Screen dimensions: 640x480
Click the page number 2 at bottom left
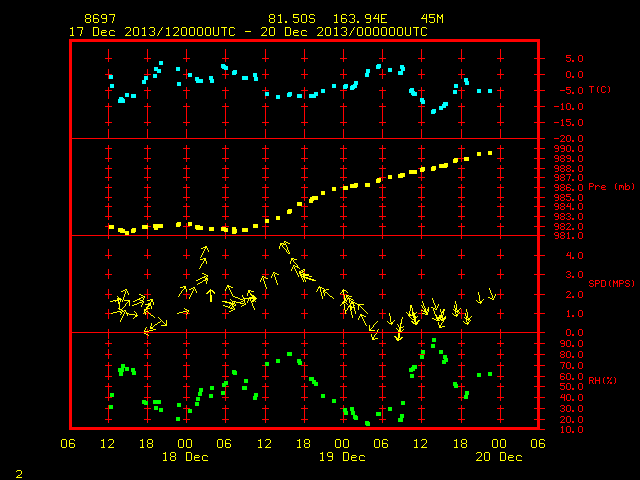(19, 474)
